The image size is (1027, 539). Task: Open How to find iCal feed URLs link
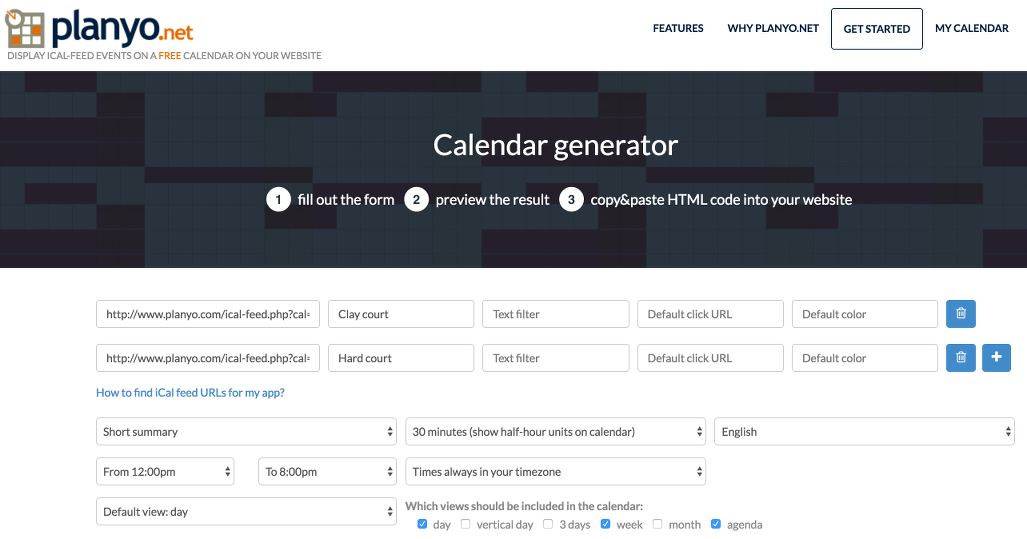click(x=190, y=393)
